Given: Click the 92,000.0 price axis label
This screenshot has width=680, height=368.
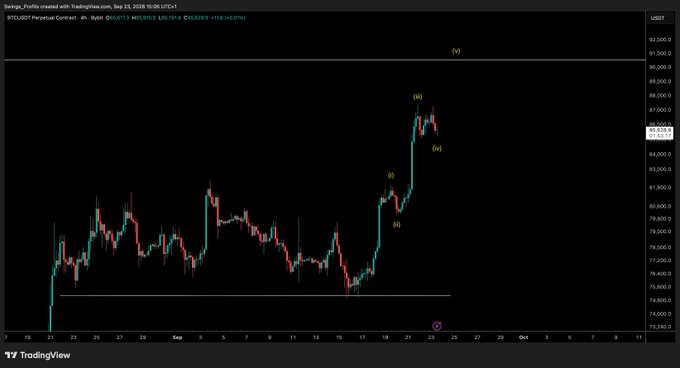Looking at the screenshot, I should [x=660, y=39].
